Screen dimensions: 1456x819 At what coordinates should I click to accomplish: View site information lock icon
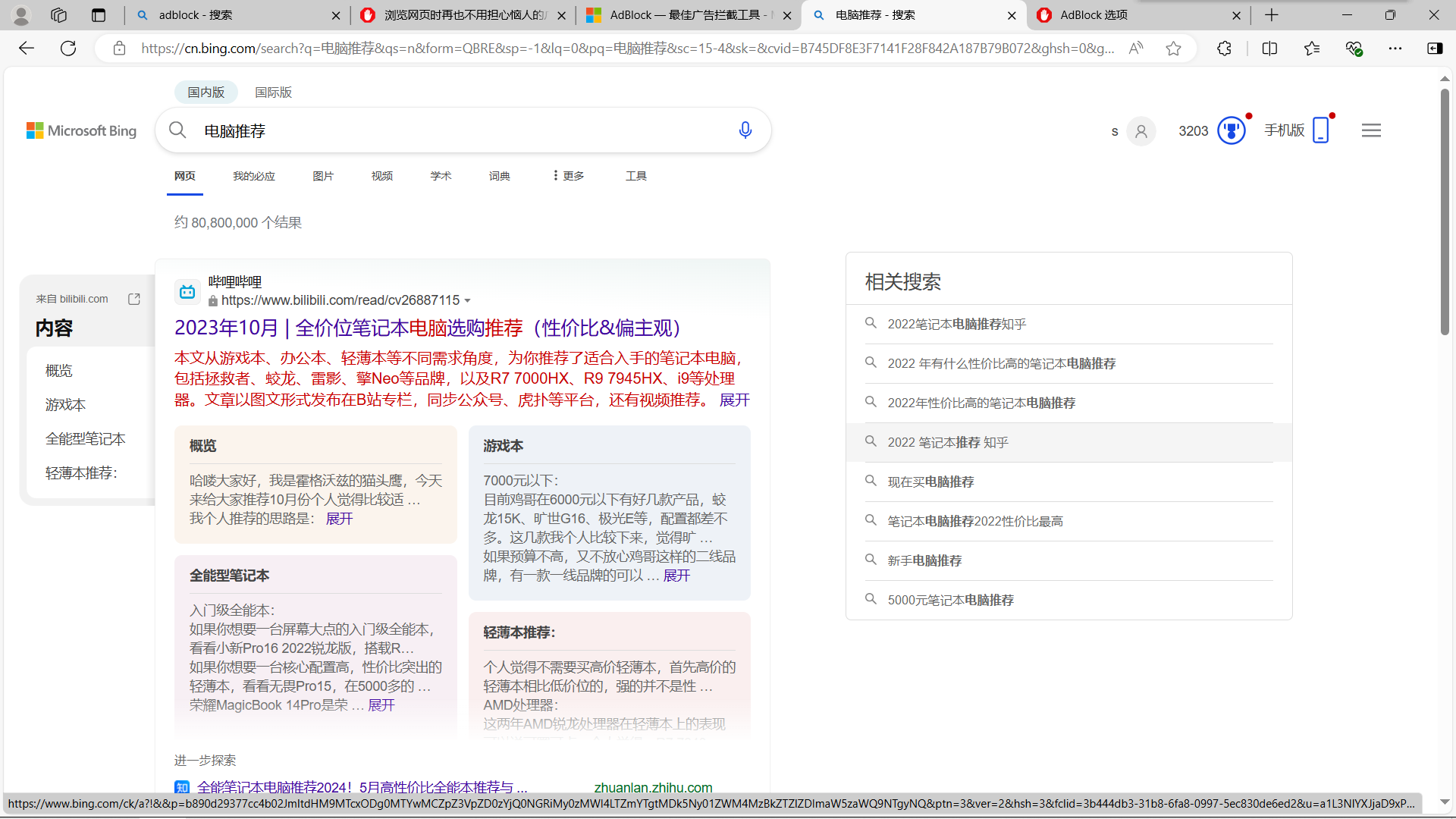(119, 49)
